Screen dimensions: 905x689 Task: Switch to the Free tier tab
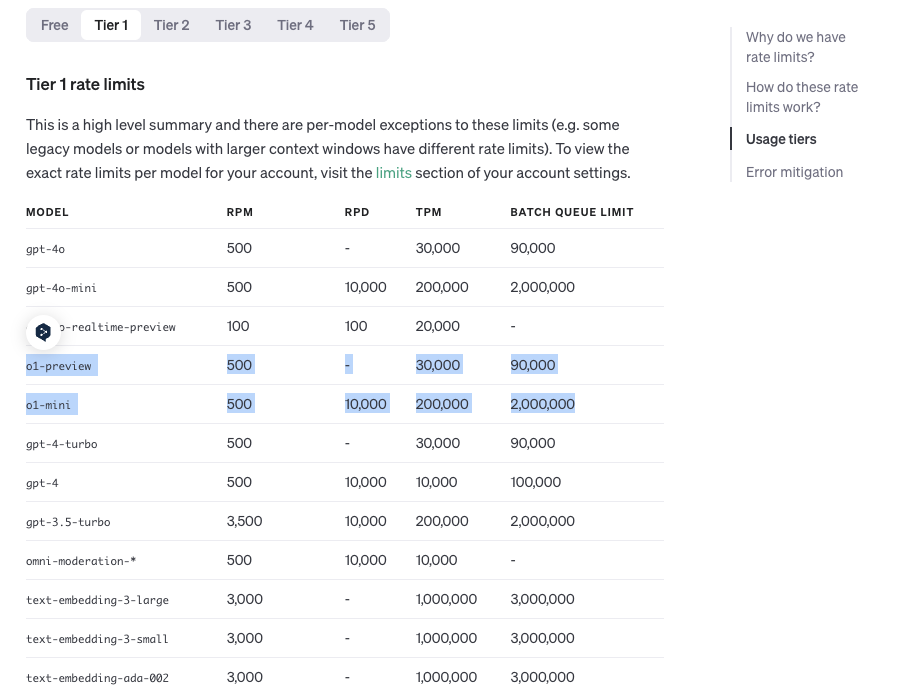(x=54, y=25)
